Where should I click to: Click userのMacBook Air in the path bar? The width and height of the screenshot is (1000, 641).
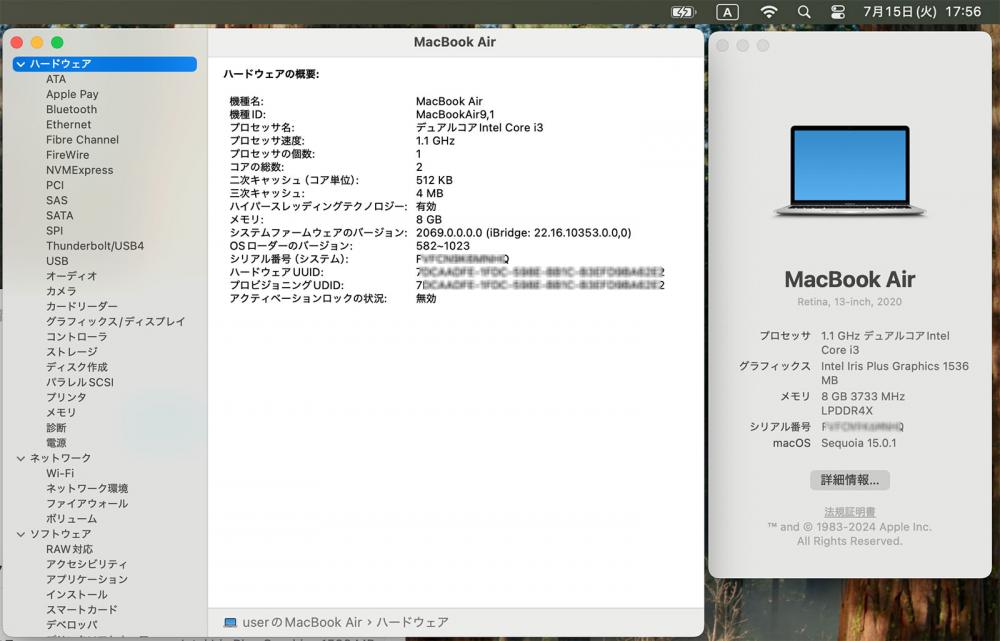click(x=302, y=623)
